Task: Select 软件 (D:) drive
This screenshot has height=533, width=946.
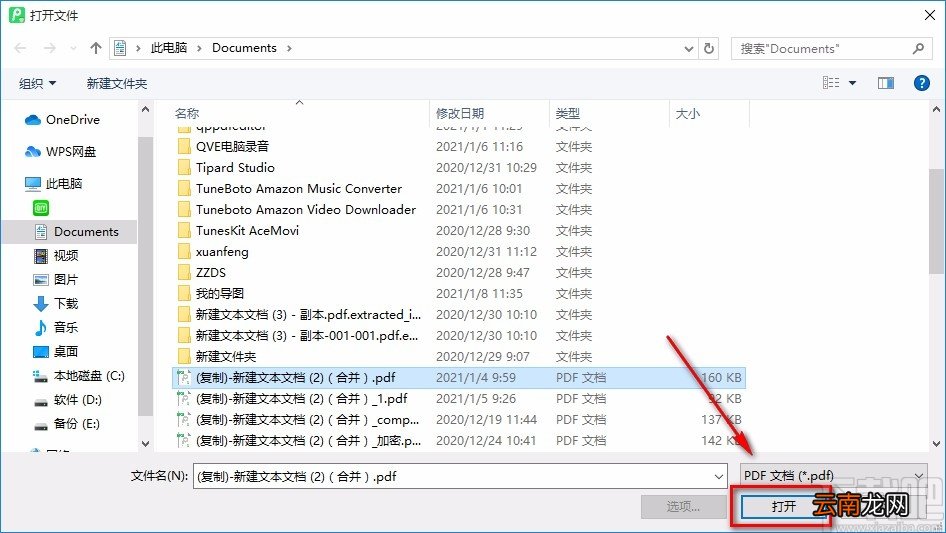Action: [68, 400]
